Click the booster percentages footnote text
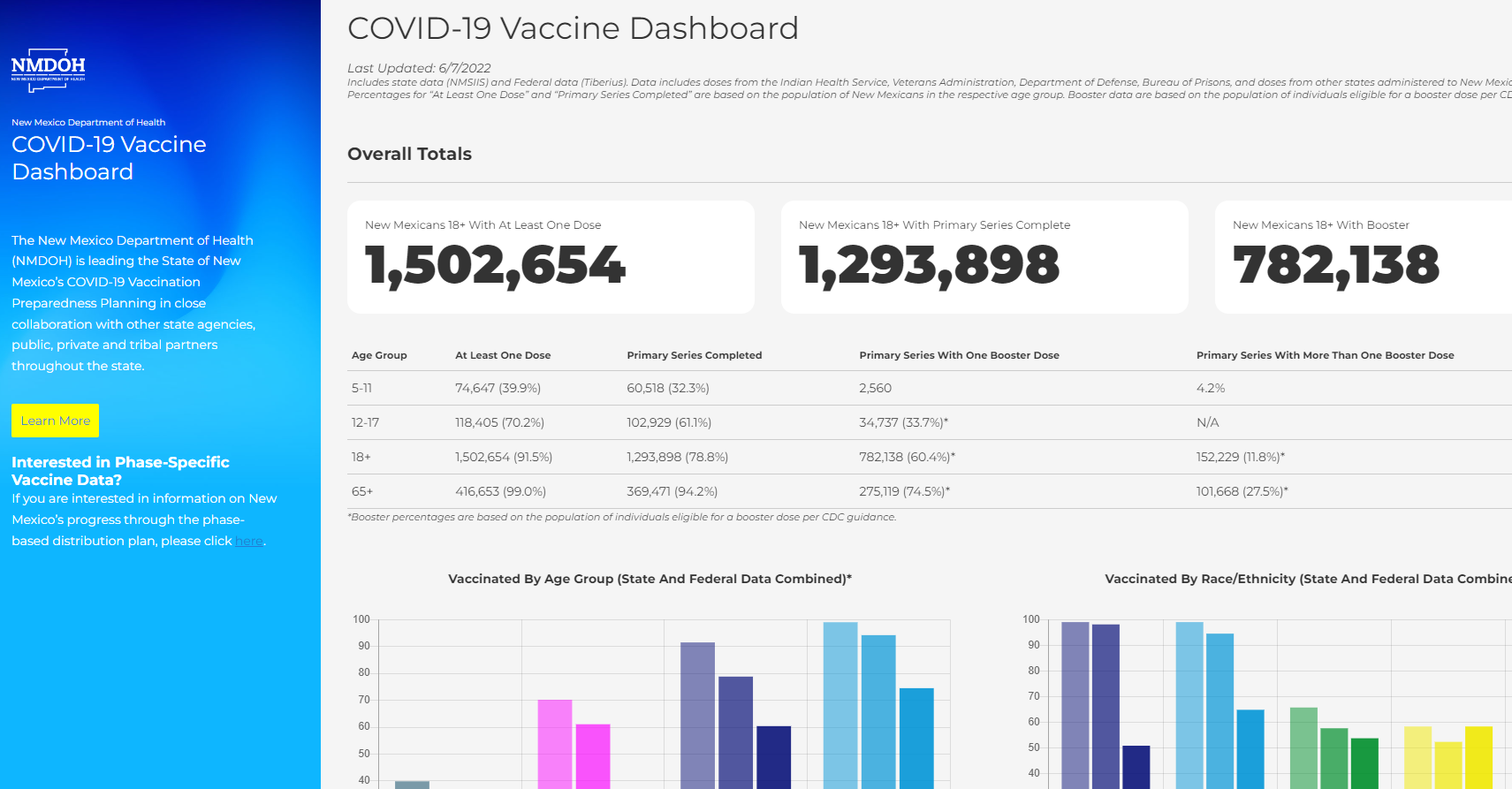 click(621, 517)
